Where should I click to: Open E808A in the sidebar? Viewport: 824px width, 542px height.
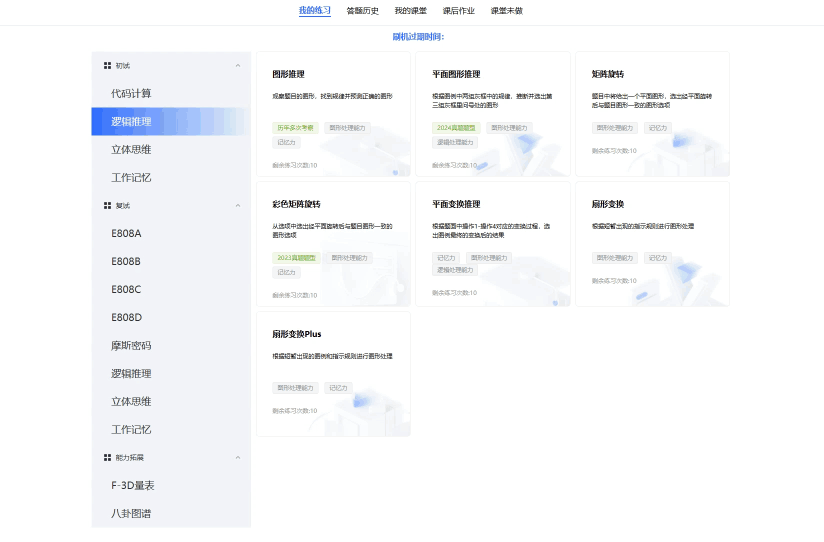point(126,233)
